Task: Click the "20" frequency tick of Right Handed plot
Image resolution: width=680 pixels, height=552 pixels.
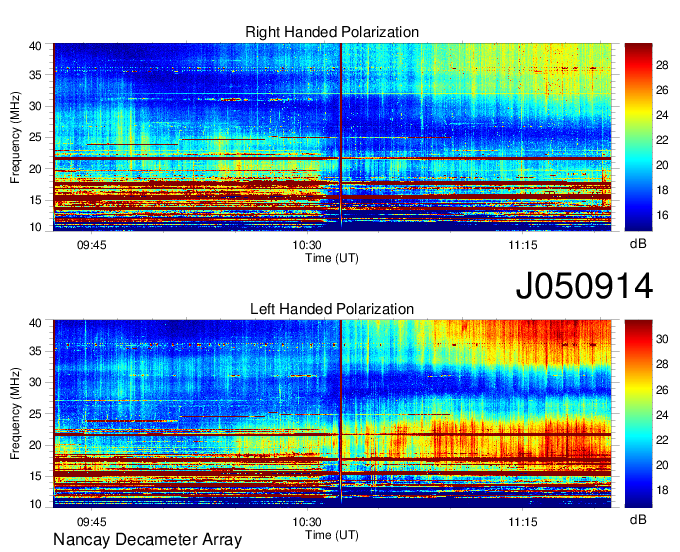Action: pos(36,169)
